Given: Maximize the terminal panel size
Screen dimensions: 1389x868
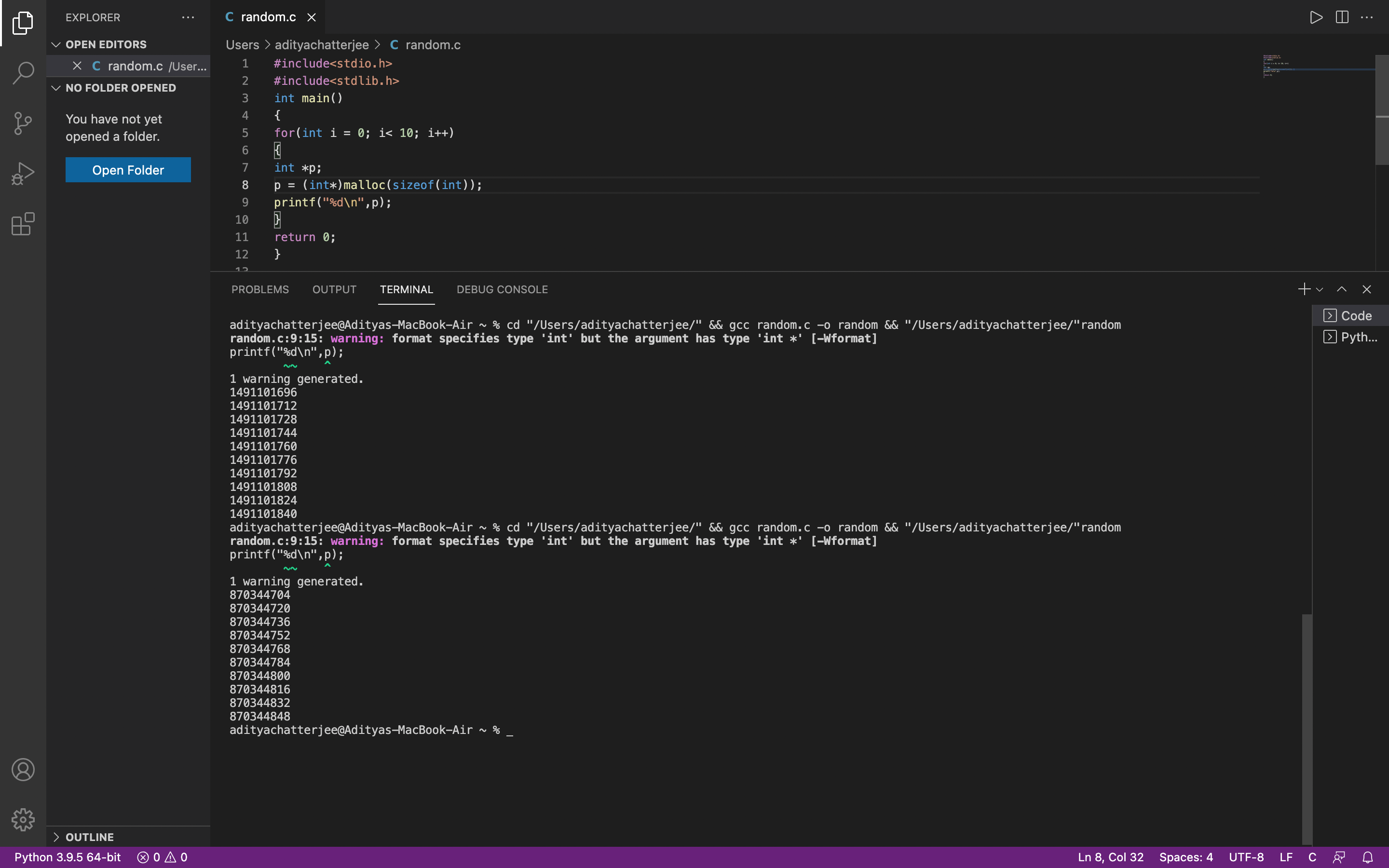Looking at the screenshot, I should click(x=1341, y=289).
